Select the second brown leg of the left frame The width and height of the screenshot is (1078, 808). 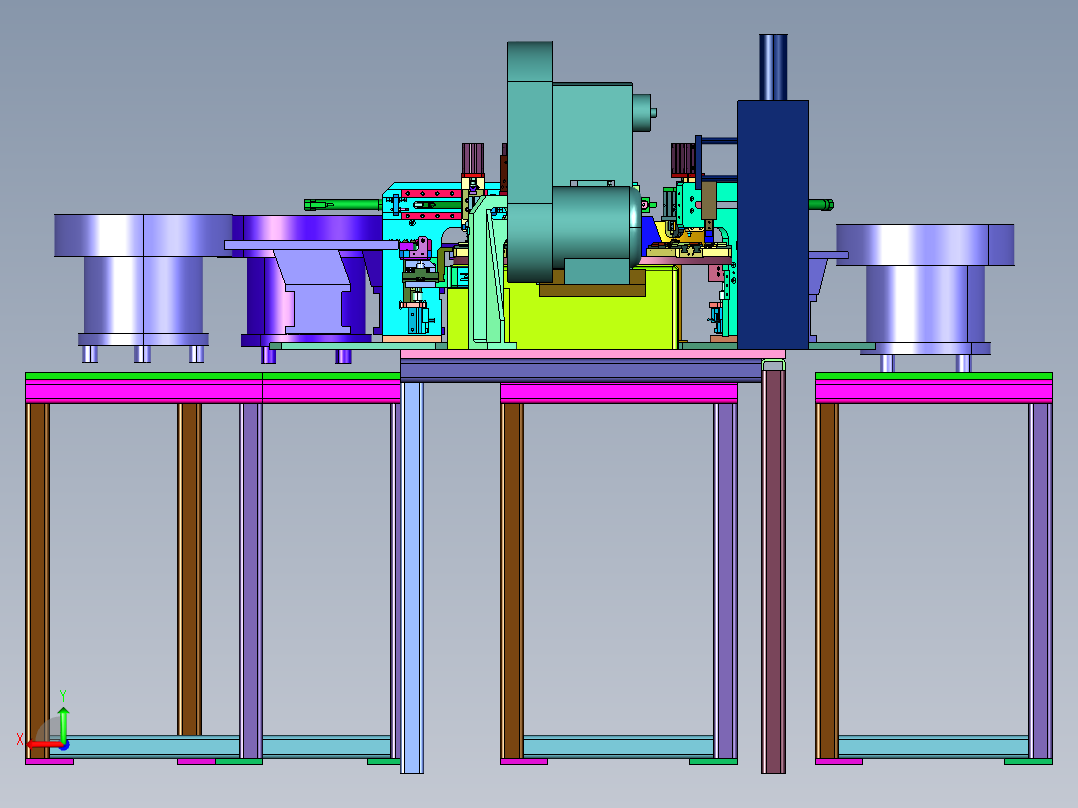coord(189,569)
